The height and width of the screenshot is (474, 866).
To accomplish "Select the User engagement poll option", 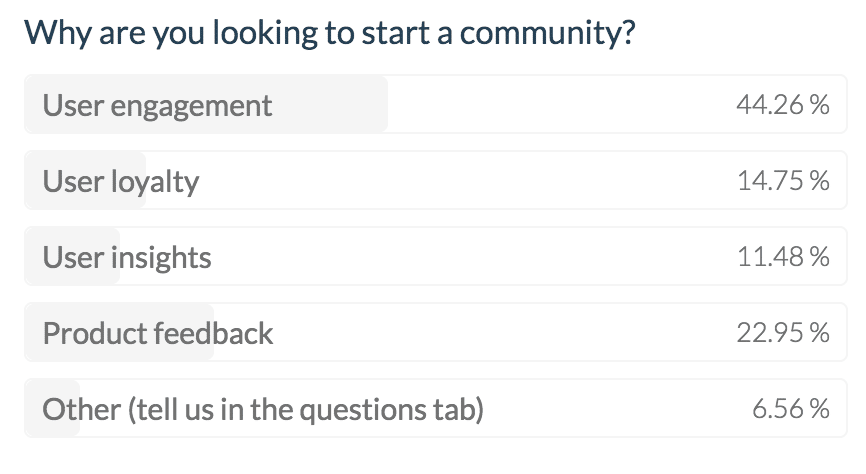I will click(157, 105).
